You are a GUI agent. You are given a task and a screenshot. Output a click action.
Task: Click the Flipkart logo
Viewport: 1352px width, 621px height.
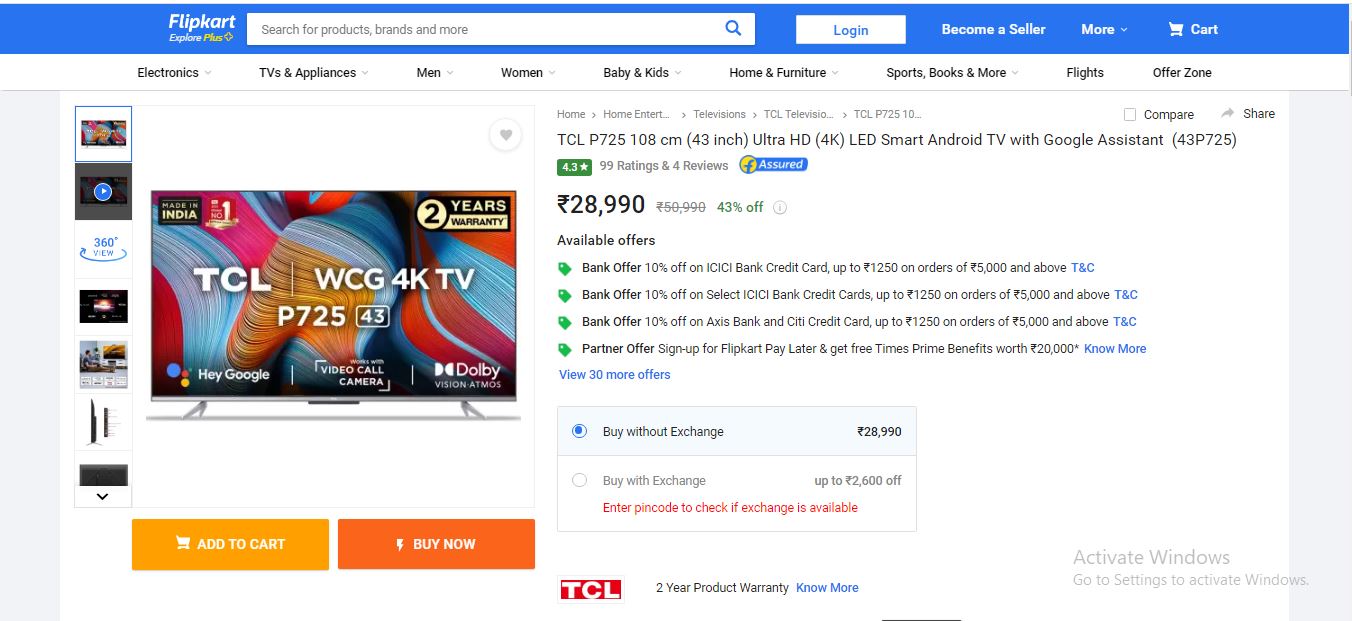(200, 27)
